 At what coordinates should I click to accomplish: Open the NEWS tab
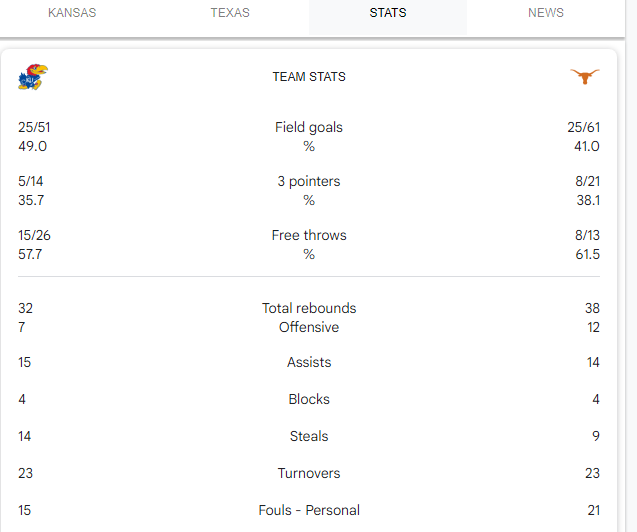pyautogui.click(x=546, y=13)
